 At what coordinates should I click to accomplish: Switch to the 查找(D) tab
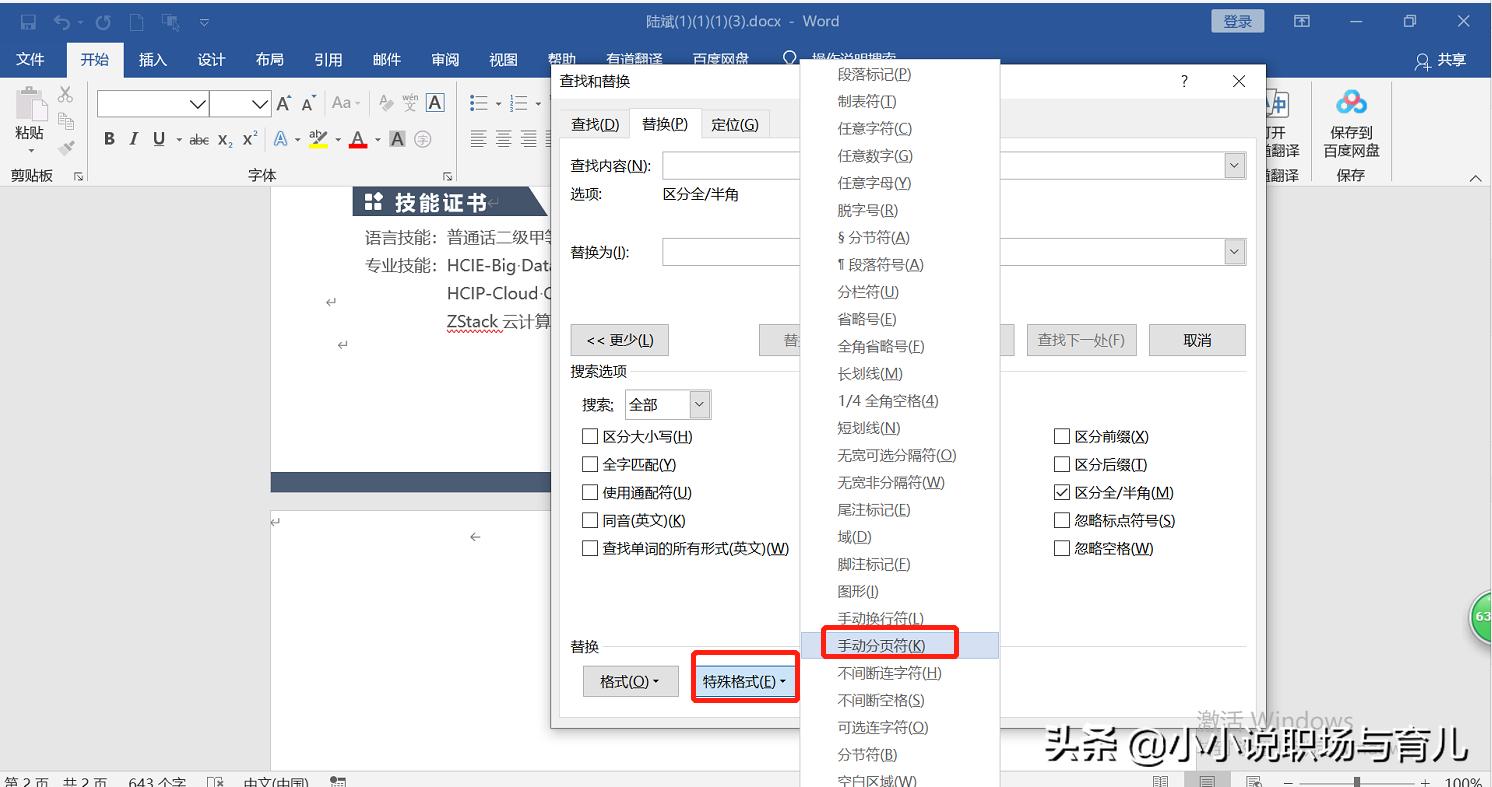pos(594,123)
